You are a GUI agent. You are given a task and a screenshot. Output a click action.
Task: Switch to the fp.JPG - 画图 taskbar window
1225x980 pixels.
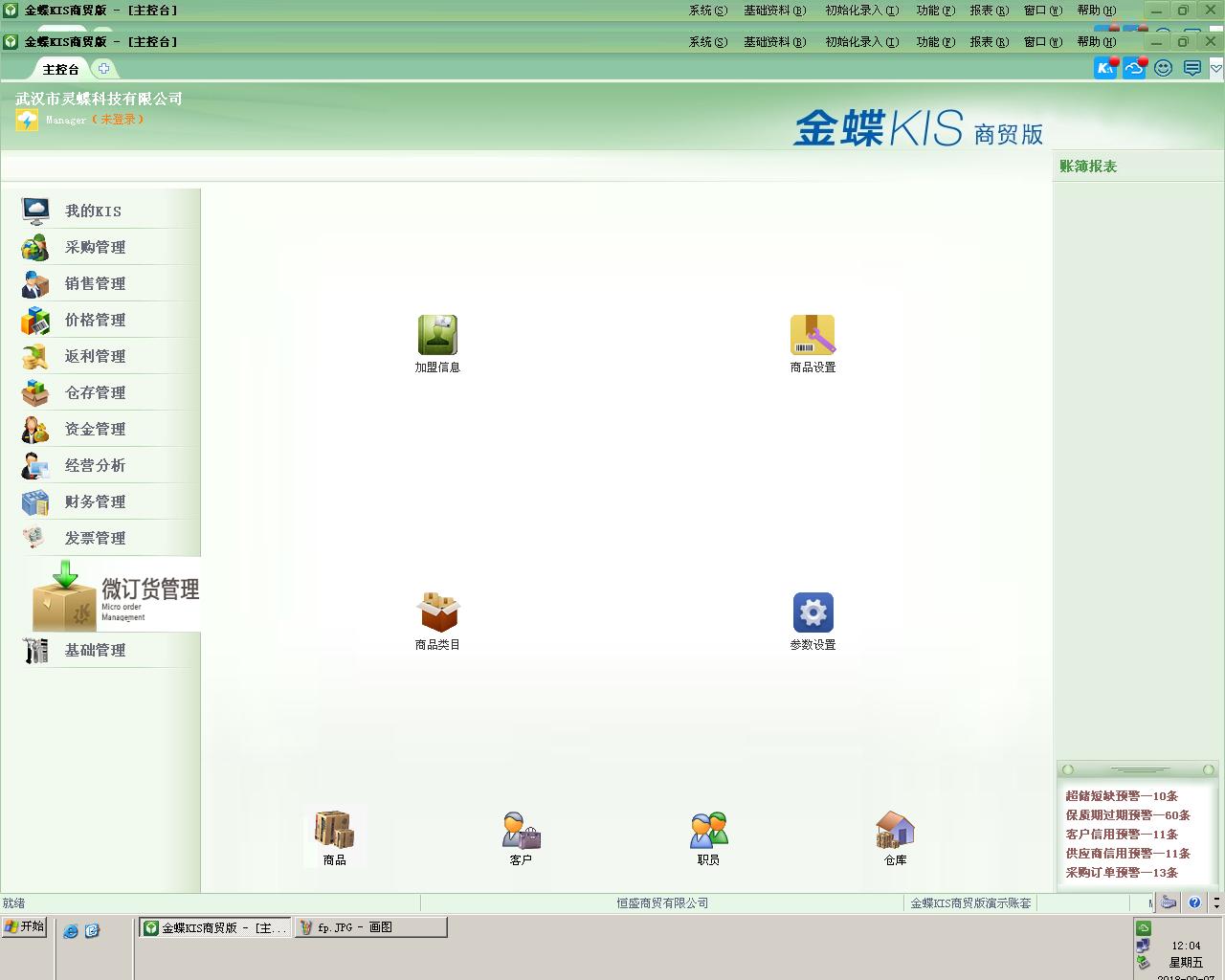click(x=371, y=927)
